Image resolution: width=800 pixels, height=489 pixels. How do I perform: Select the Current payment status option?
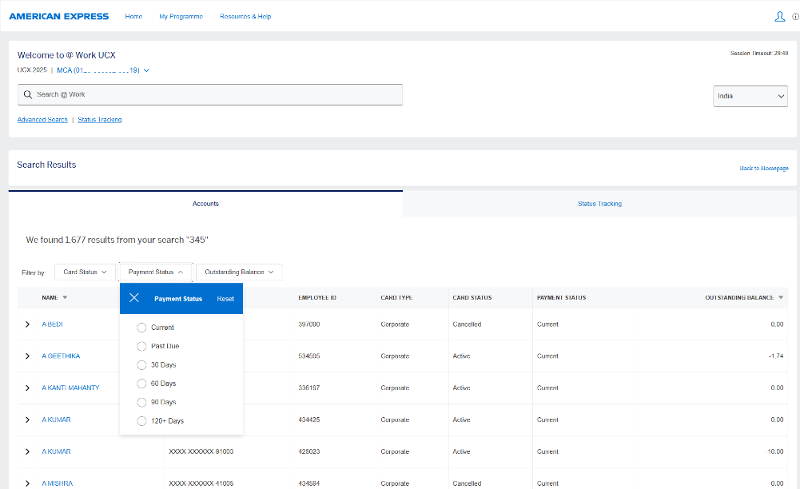[142, 327]
